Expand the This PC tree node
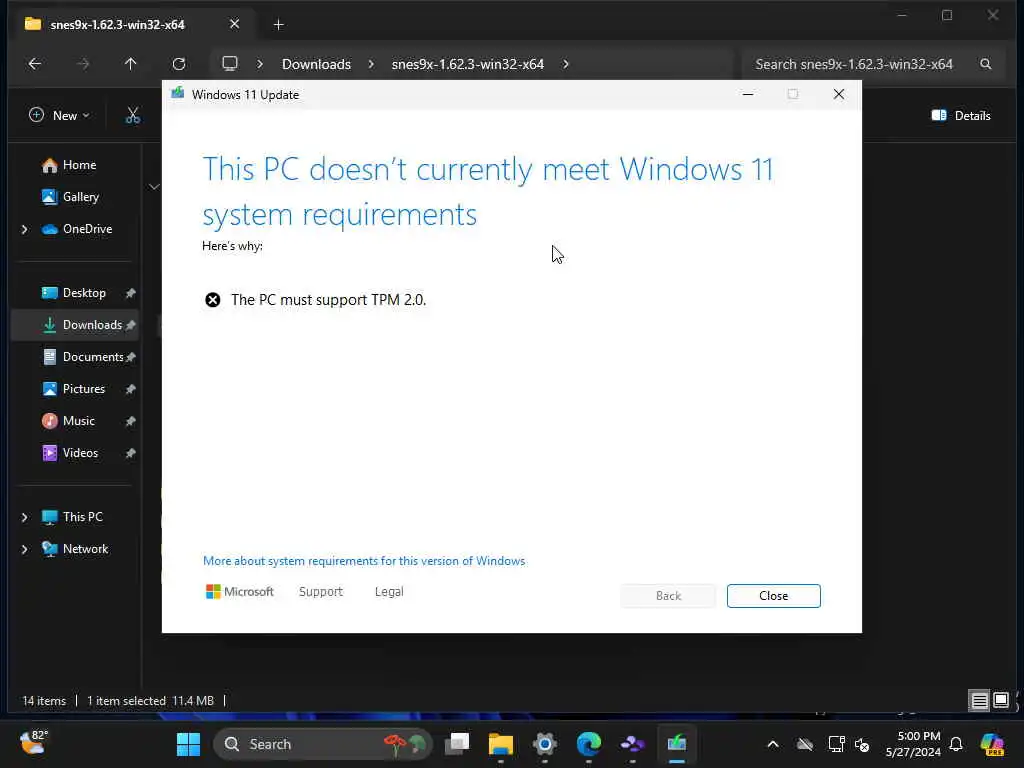Screen dimensions: 1024x768 pyautogui.click(x=25, y=517)
